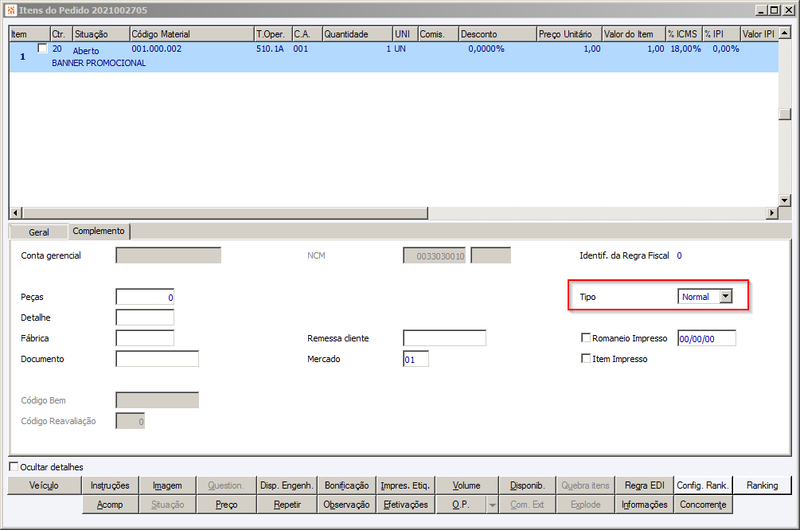This screenshot has width=800, height=530.
Task: Click the vertical scrollbar thumb of the grid
Action: (x=785, y=114)
